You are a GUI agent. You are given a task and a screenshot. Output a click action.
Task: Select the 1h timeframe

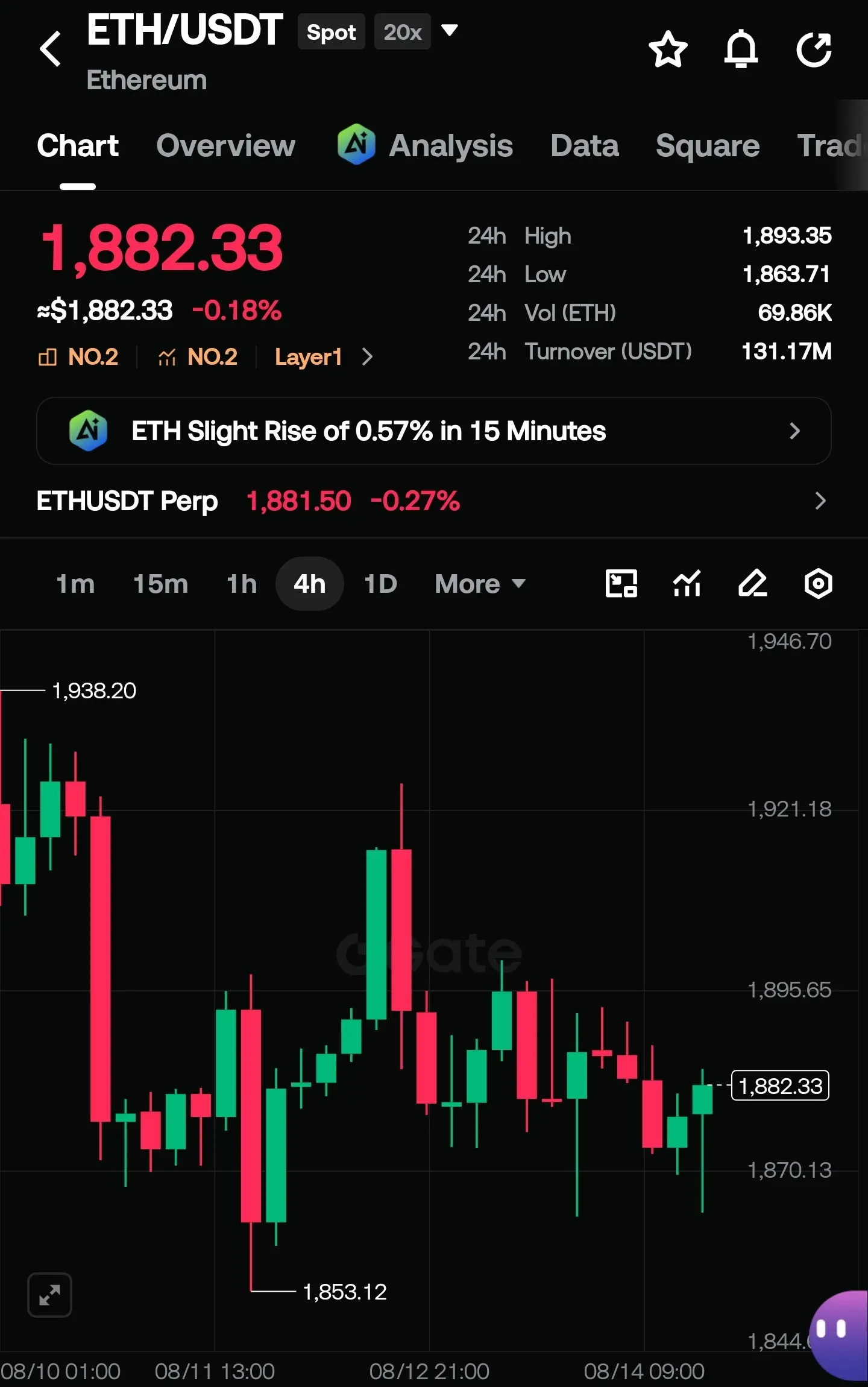click(242, 584)
